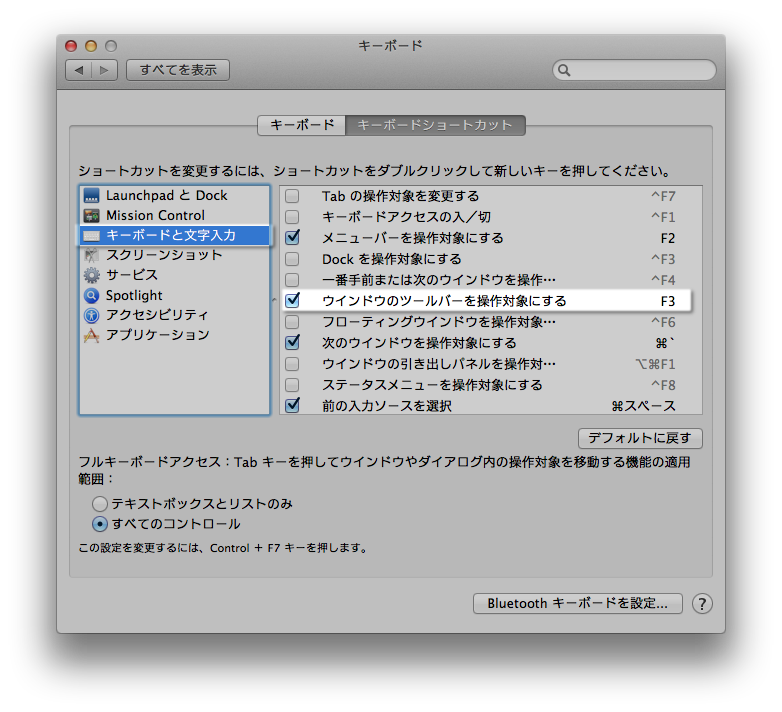Click the ^F3 shortcut value
782x712 pixels.
(663, 259)
